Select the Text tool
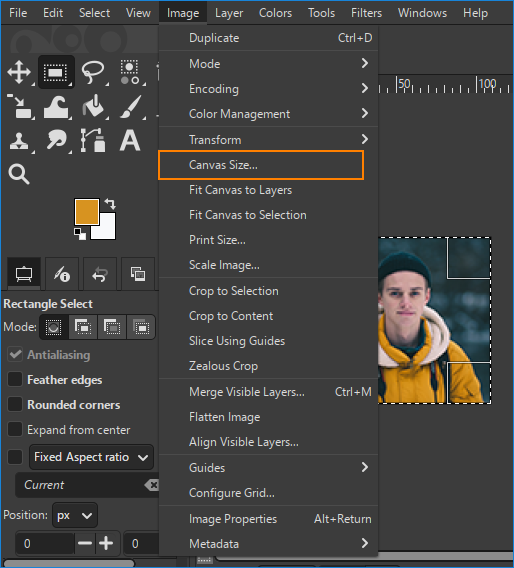 coord(130,141)
